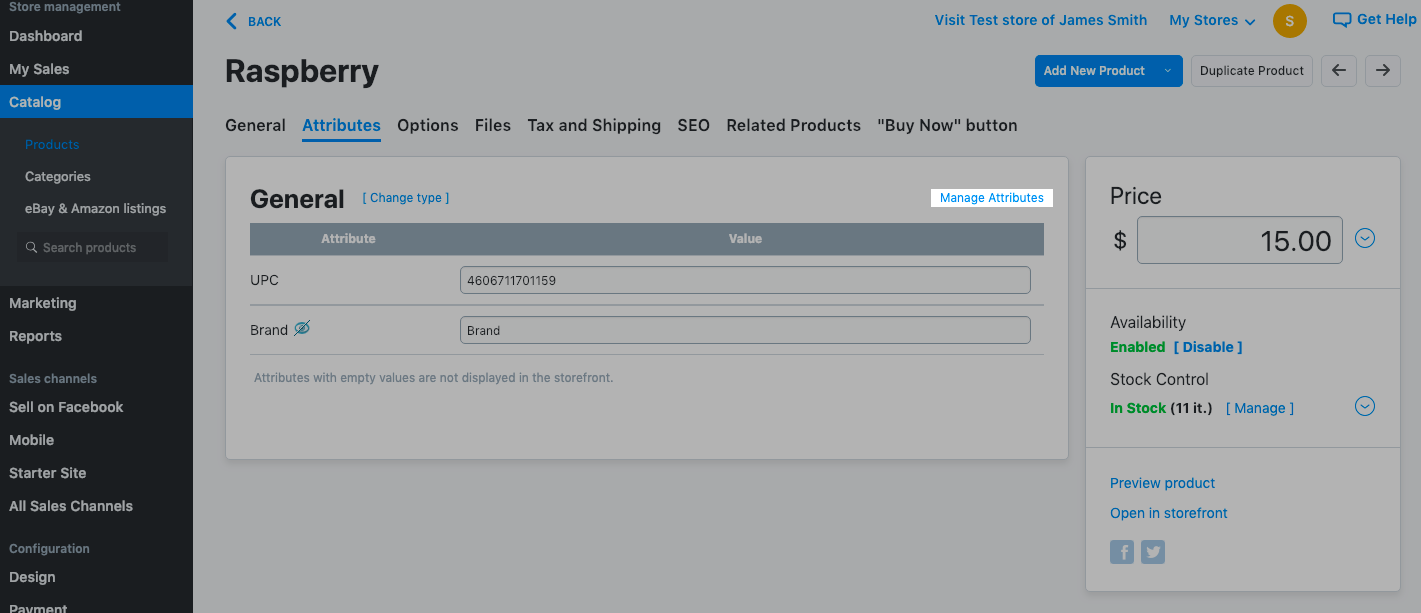Go to the previous product arrow
Viewport: 1421px width, 613px height.
point(1339,71)
